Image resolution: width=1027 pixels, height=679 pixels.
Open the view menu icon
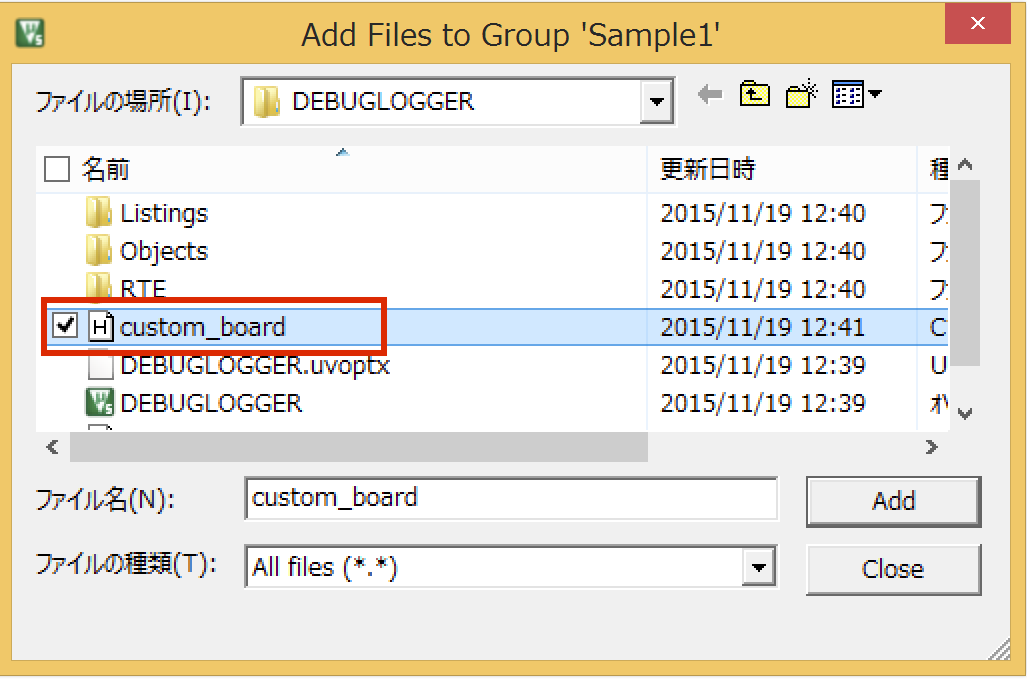coord(856,96)
